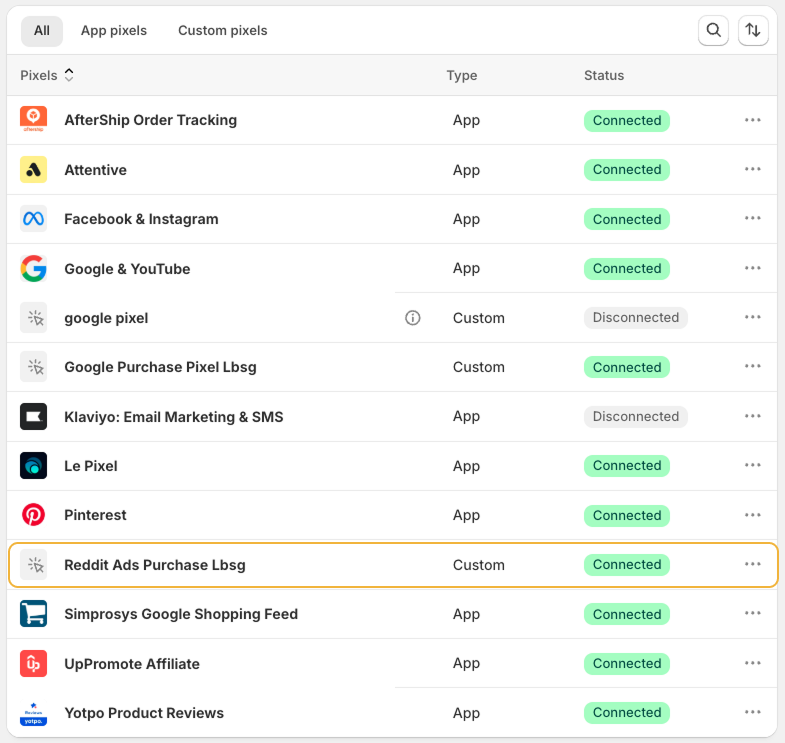Click App type cell in Klaviyo row

[x=466, y=417]
